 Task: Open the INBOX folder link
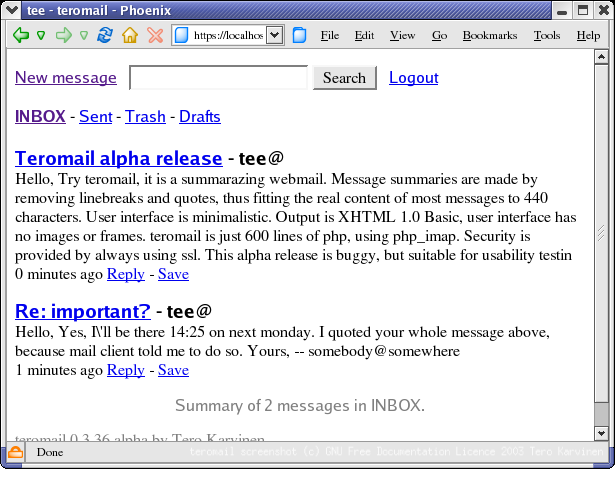pyautogui.click(x=40, y=116)
